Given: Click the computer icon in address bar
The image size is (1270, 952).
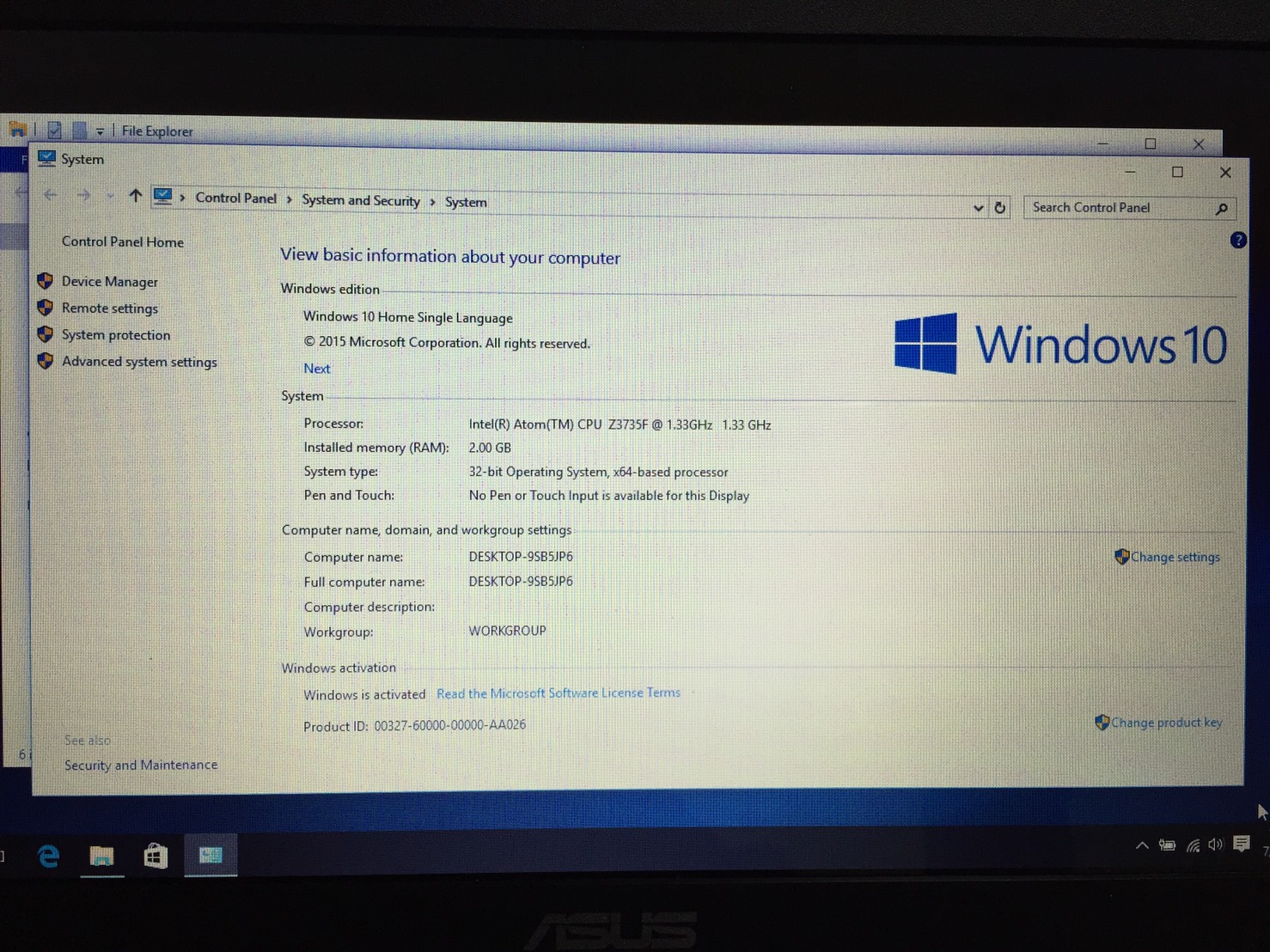Looking at the screenshot, I should 162,197.
